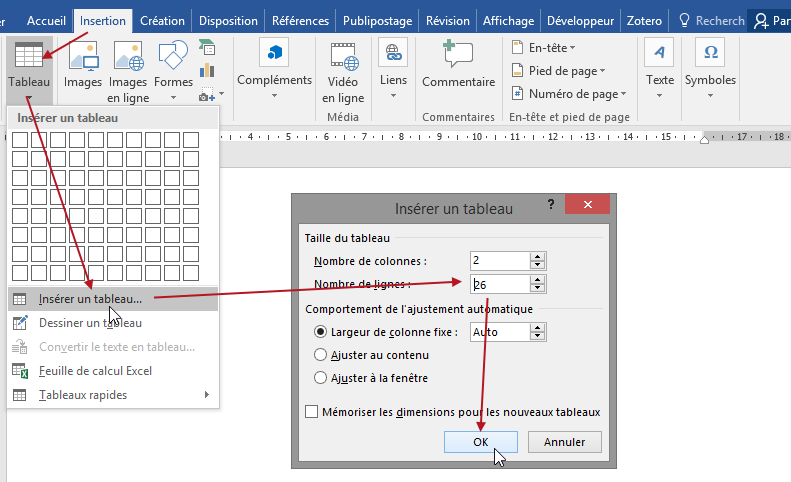Screen dimensions: 791x482
Task: Increase Nombre de lignes spinner up
Action: click(538, 280)
